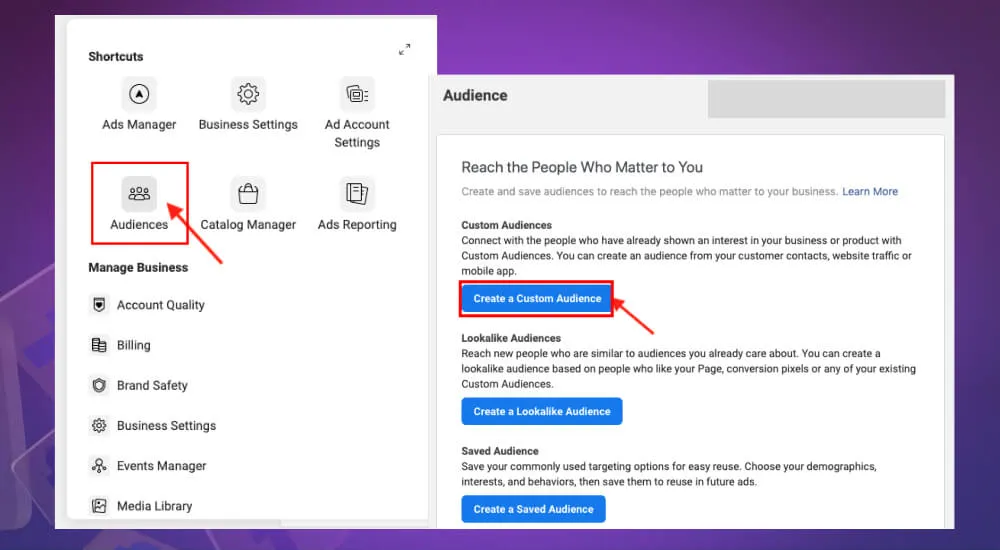This screenshot has height=550, width=1000.
Task: Click the Account Quality shield icon
Action: pyautogui.click(x=99, y=305)
